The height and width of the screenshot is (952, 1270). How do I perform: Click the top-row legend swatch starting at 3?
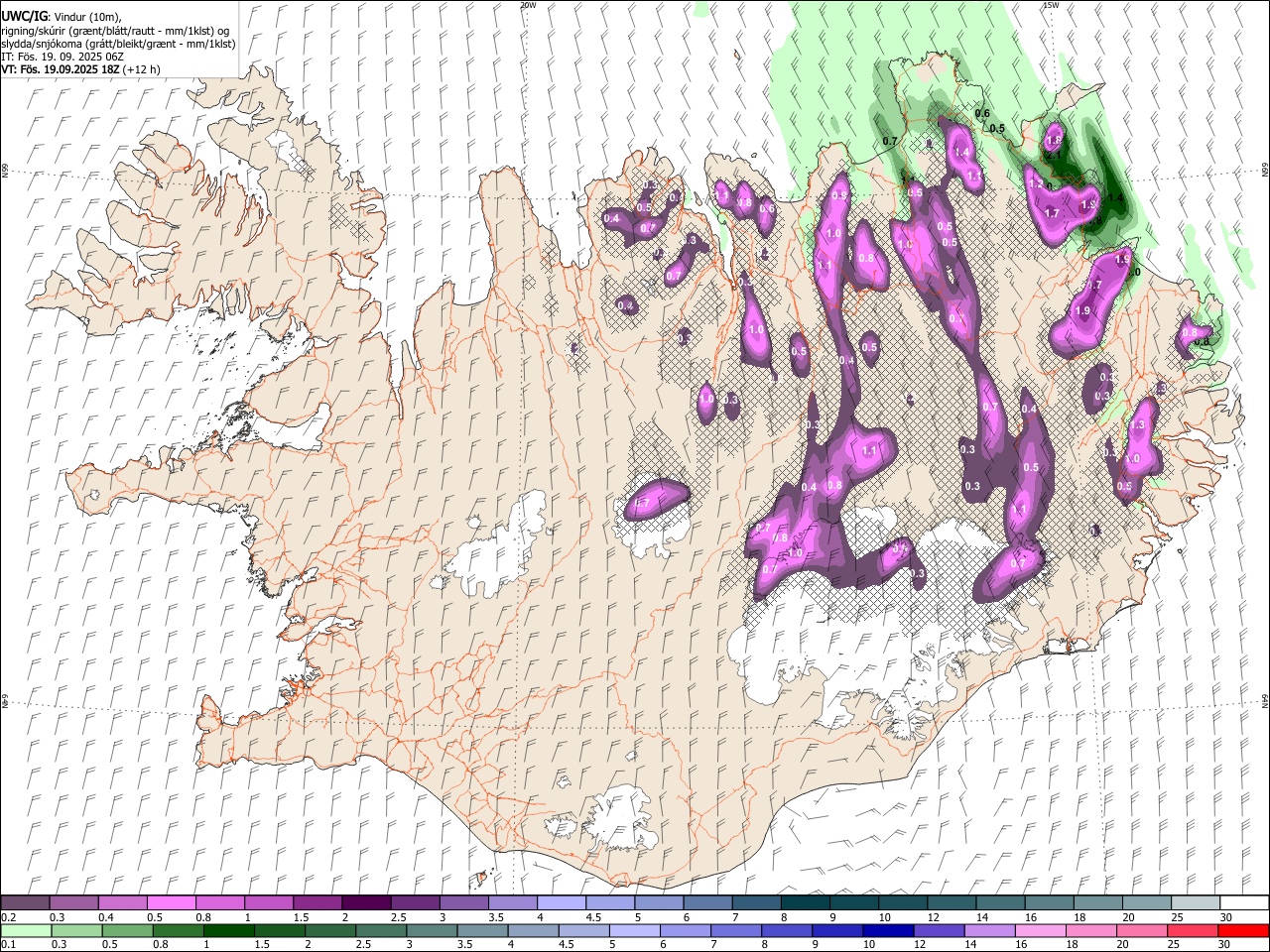coord(463,902)
